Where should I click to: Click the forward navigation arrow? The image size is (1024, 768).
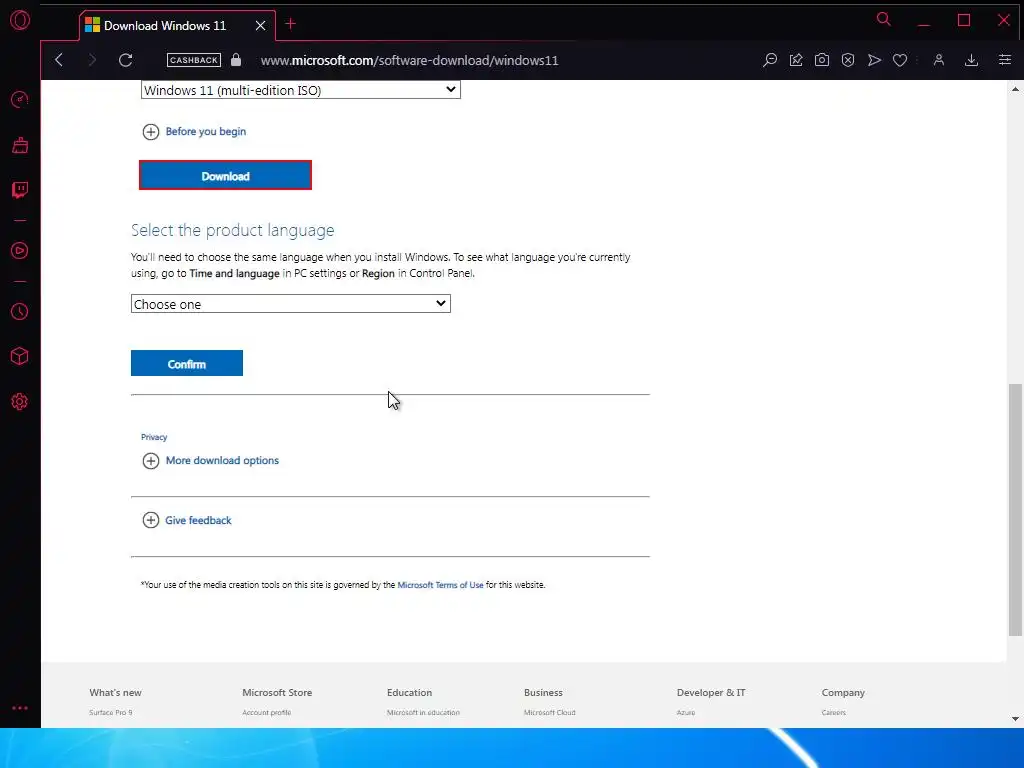point(92,60)
